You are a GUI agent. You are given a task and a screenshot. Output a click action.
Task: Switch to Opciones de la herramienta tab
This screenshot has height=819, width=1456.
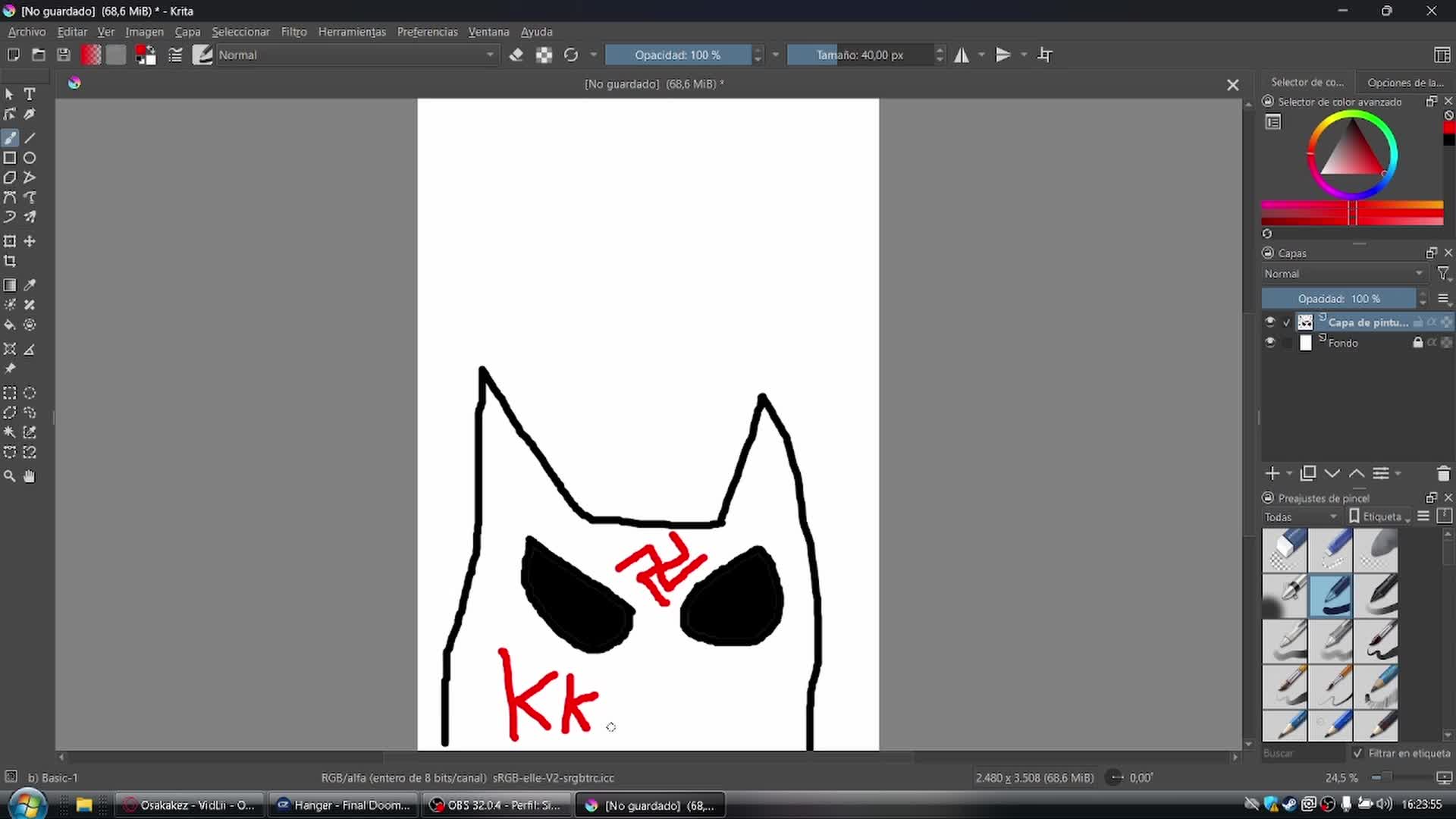point(1405,82)
